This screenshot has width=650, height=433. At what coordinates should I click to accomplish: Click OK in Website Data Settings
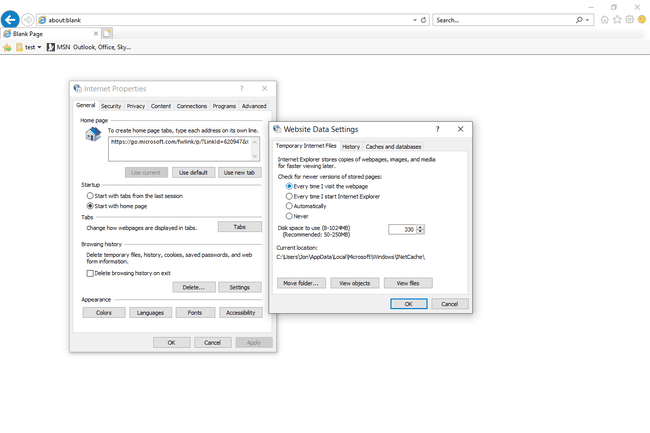tap(408, 304)
